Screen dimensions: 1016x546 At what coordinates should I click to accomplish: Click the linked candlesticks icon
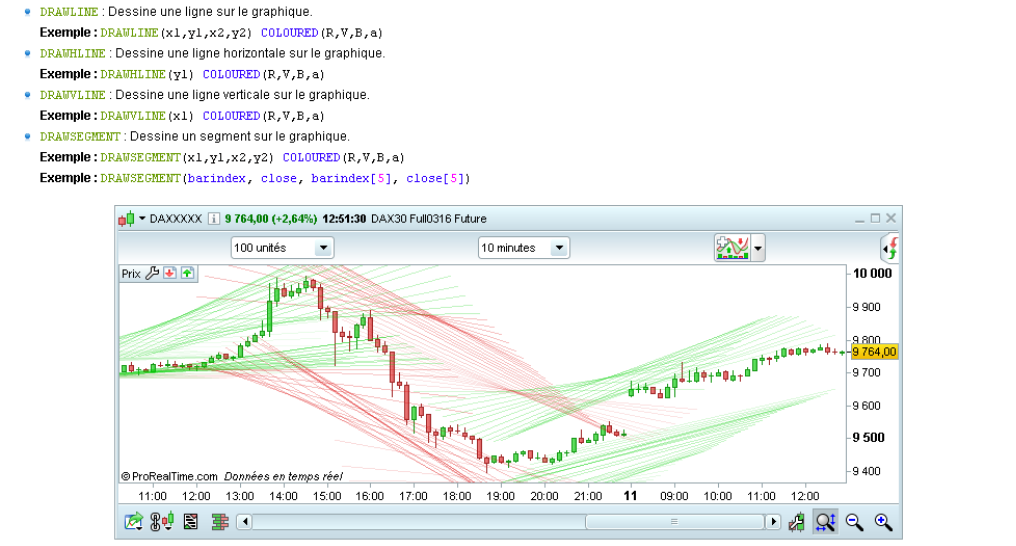click(162, 521)
